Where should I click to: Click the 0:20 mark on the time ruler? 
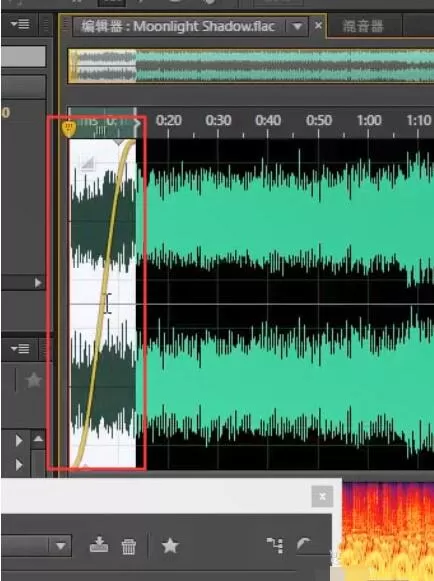[x=169, y=121]
